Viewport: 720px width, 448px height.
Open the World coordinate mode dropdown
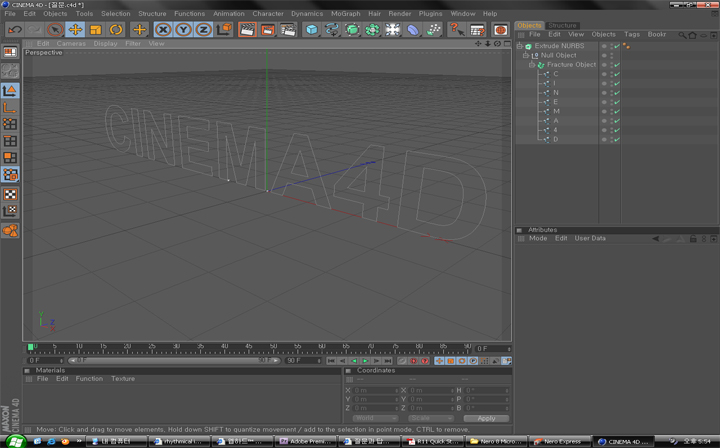coord(375,418)
